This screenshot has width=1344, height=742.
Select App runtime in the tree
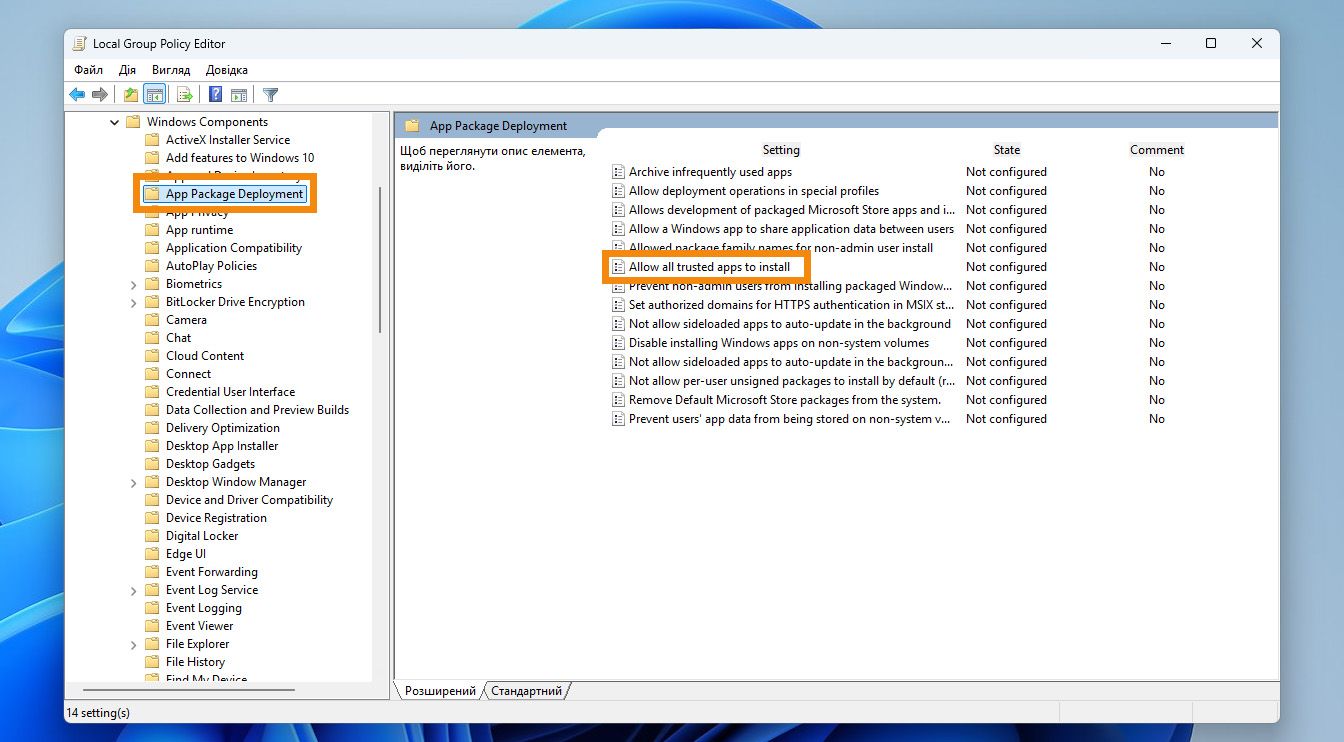coord(199,230)
